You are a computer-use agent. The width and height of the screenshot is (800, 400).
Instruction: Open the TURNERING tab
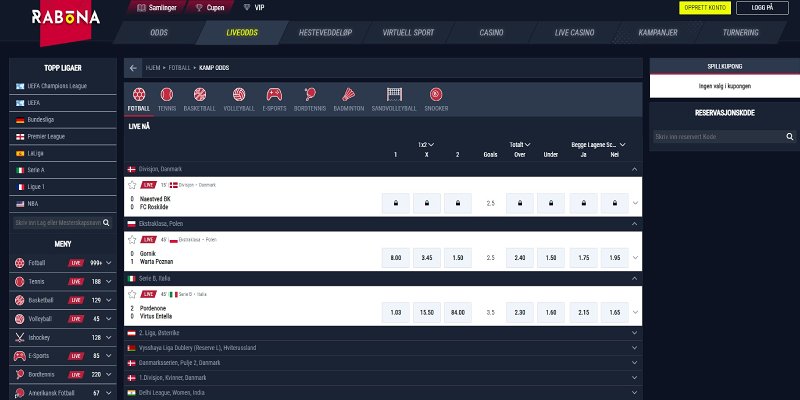pyautogui.click(x=741, y=33)
